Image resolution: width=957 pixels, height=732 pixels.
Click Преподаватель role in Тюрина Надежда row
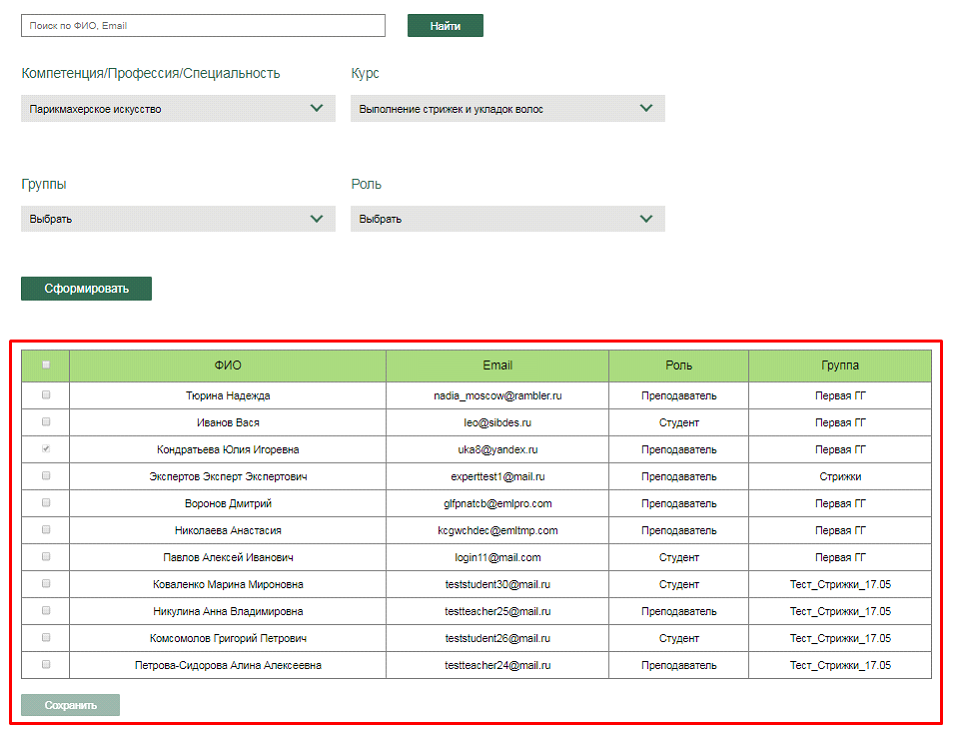pyautogui.click(x=679, y=396)
